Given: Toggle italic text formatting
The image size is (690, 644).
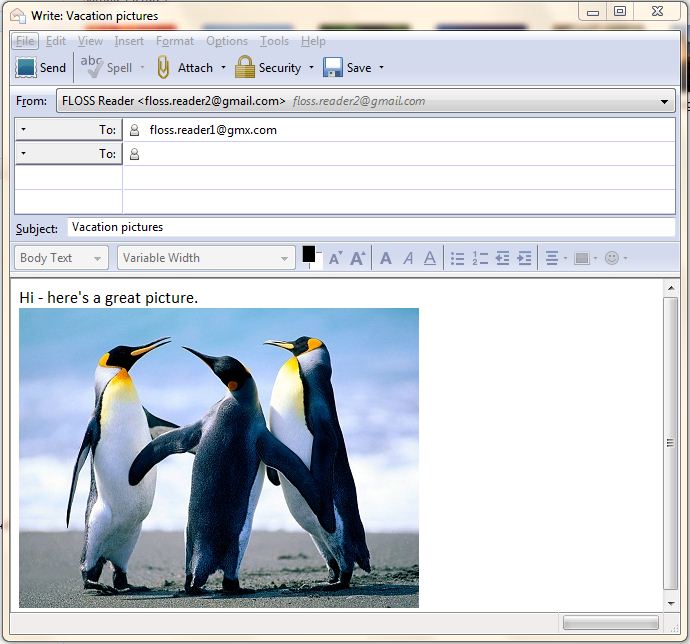Looking at the screenshot, I should [x=408, y=258].
